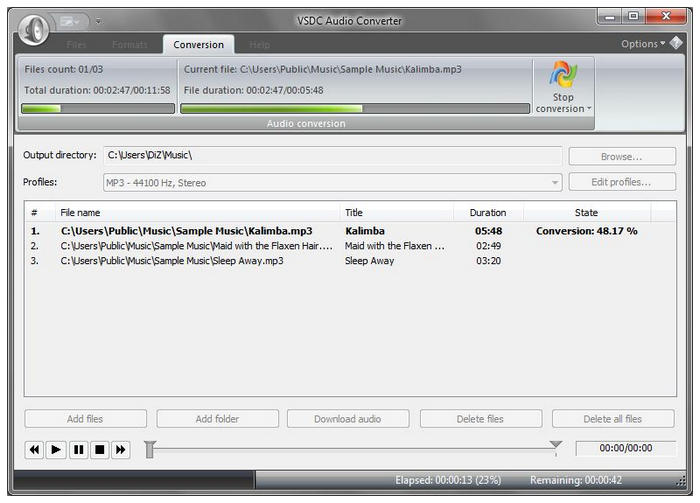Switch to the Files tab
The width and height of the screenshot is (700, 503).
pyautogui.click(x=76, y=45)
